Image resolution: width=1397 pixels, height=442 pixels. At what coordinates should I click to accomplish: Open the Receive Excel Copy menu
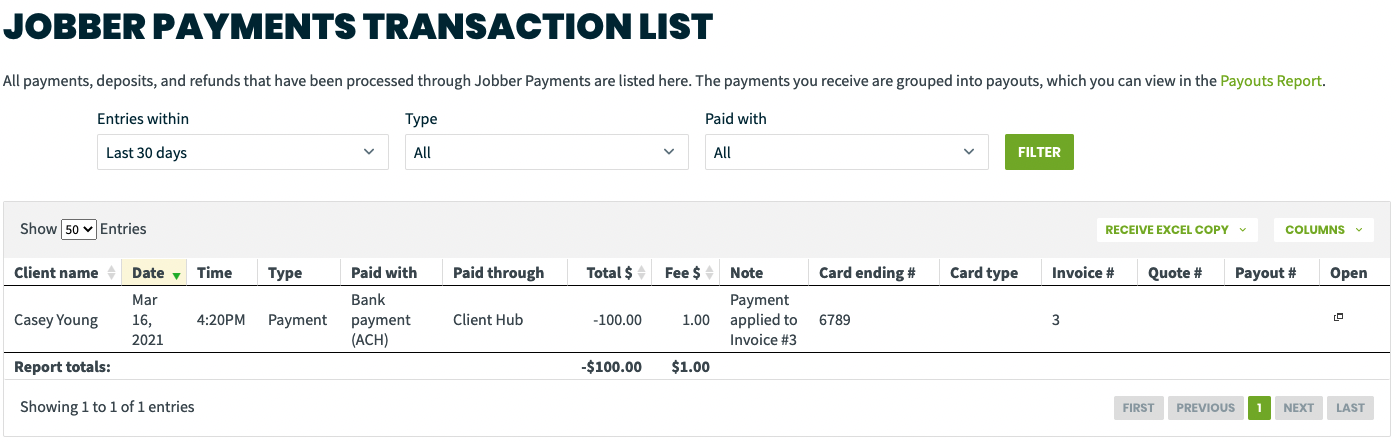pos(1176,230)
